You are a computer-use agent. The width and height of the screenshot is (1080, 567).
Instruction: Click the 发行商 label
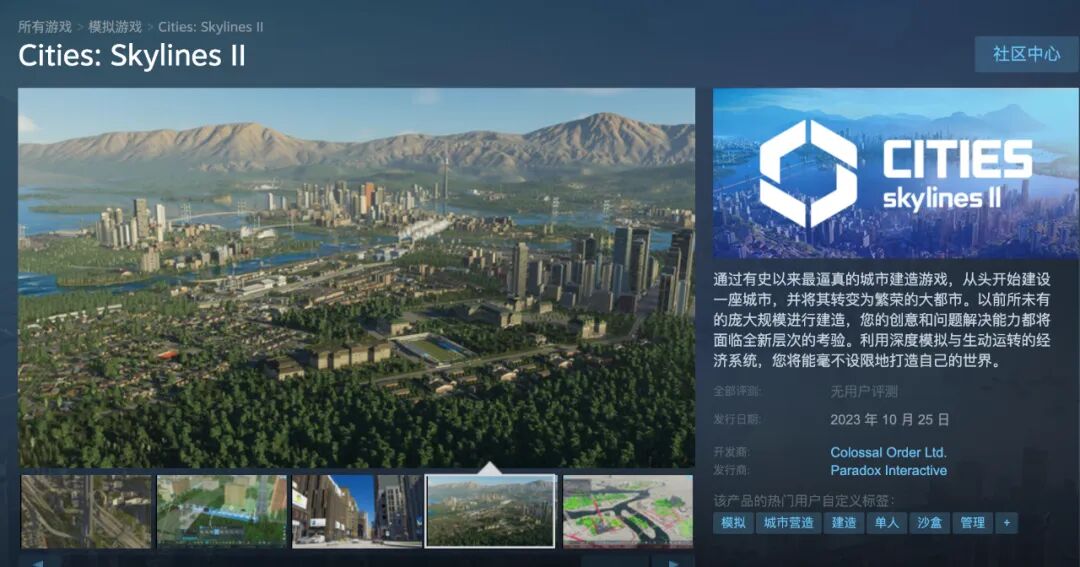[x=731, y=470]
